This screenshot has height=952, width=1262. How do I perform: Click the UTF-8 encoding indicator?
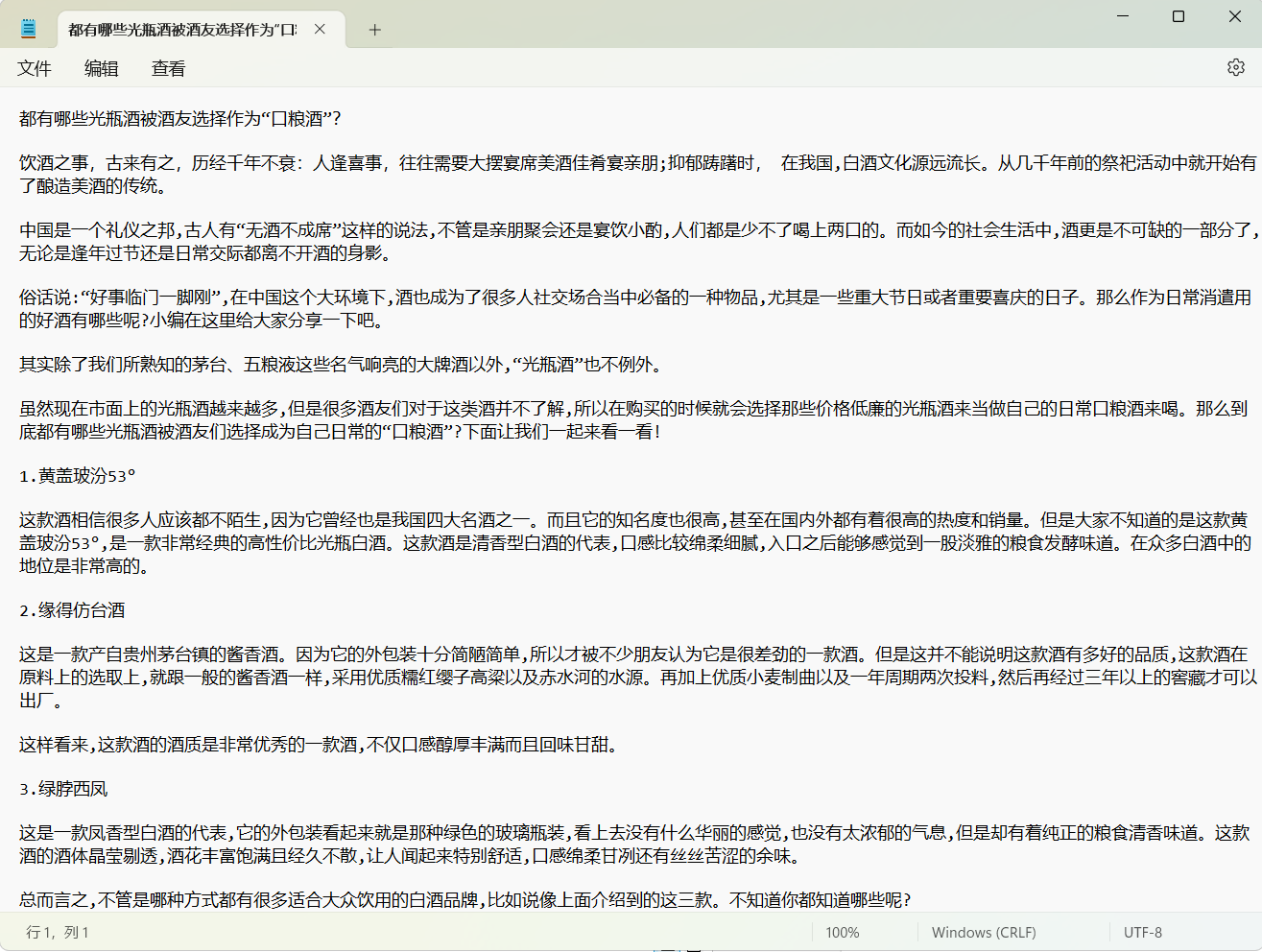(x=1143, y=932)
